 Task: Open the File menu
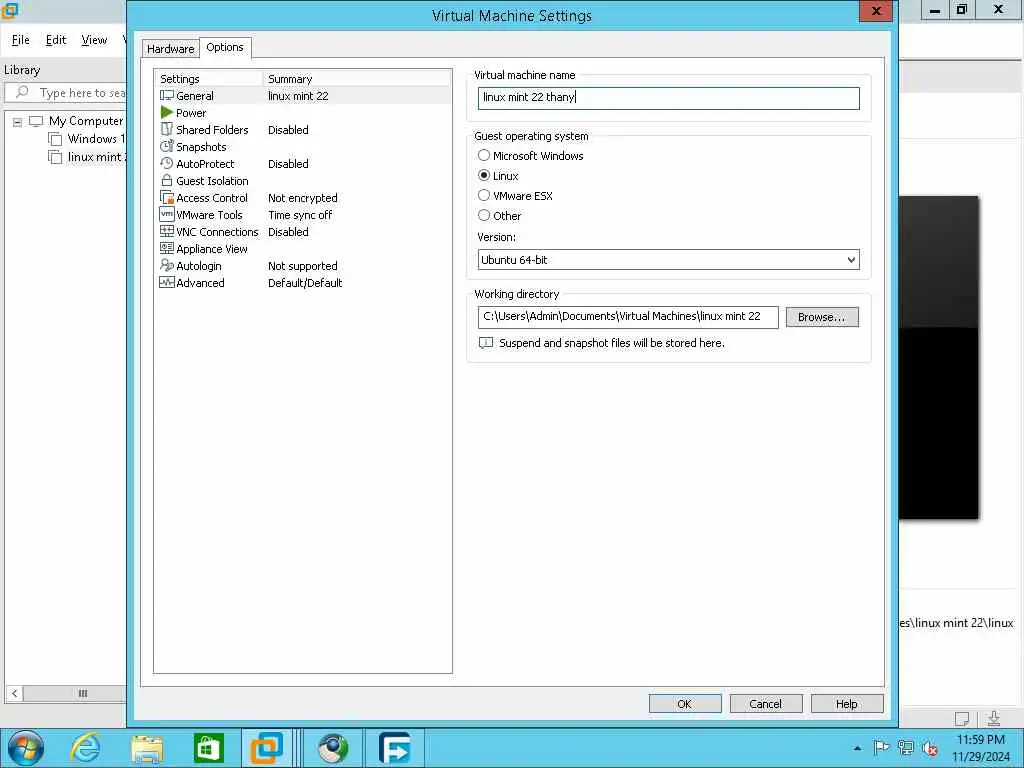pos(21,40)
